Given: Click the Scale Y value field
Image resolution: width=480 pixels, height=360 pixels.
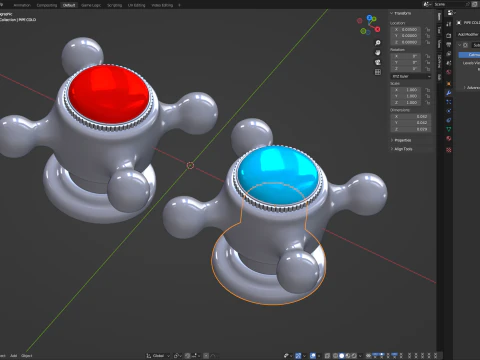Looking at the screenshot, I should 406,96.
